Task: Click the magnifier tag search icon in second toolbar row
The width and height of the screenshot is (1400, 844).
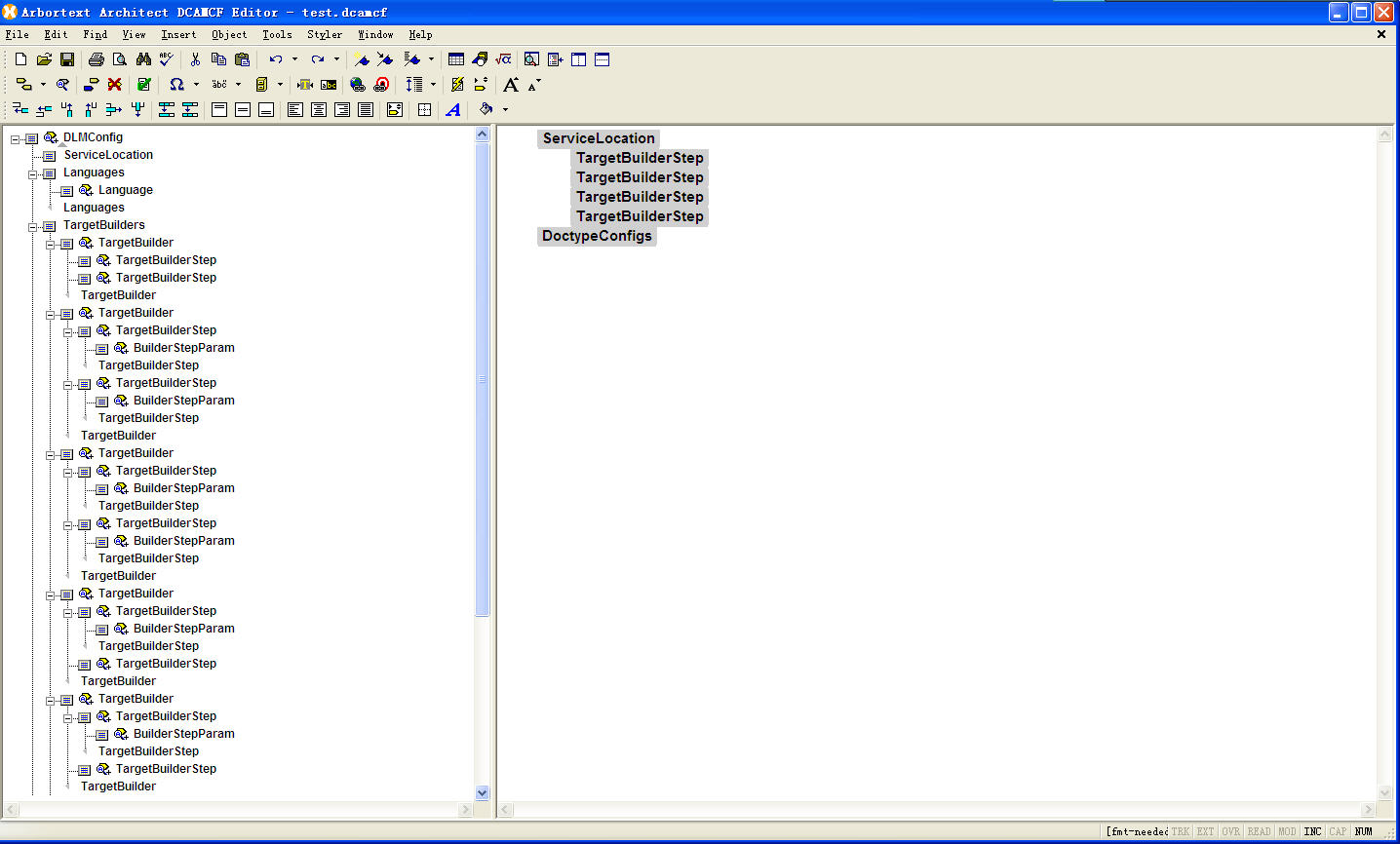Action: tap(62, 85)
